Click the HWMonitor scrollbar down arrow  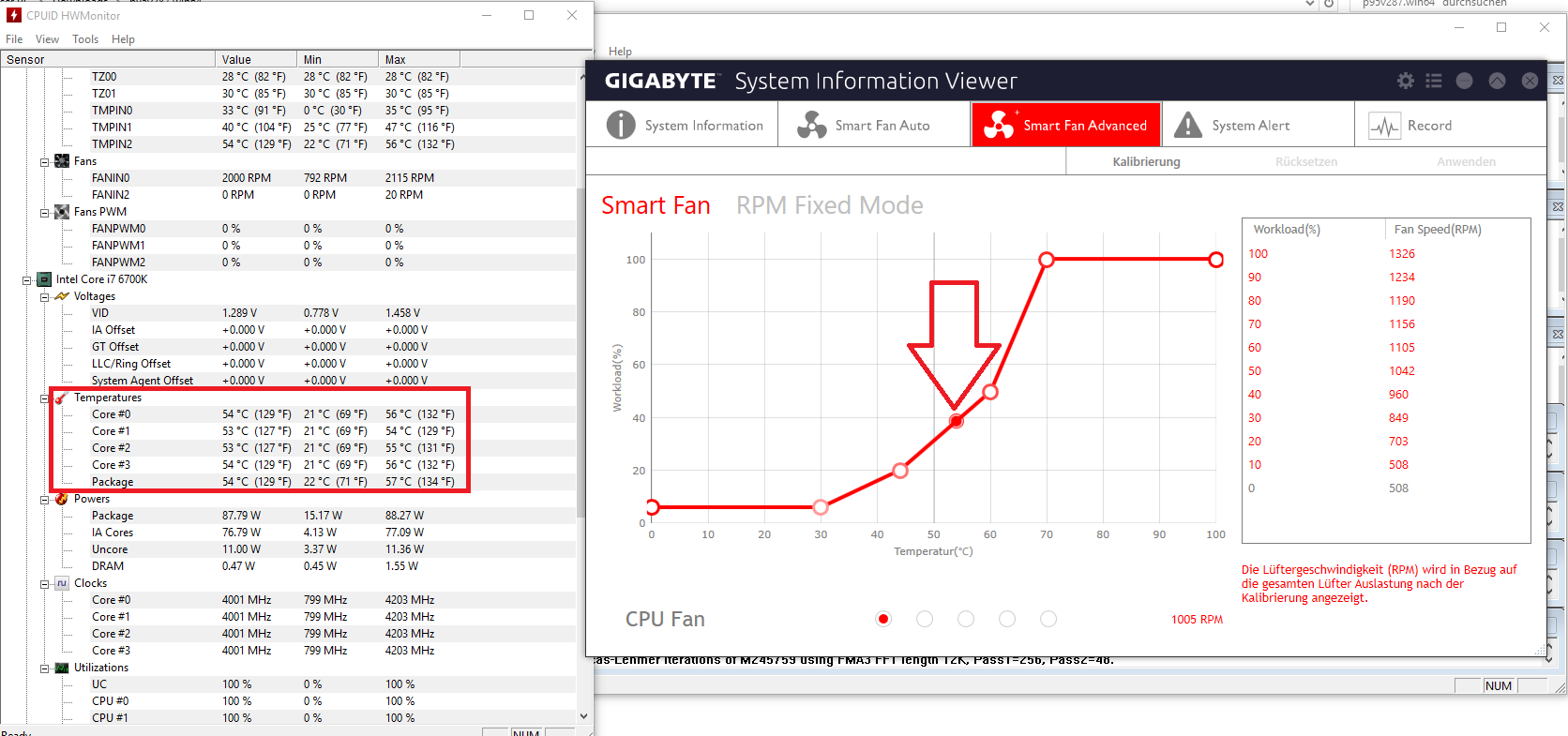coord(583,715)
